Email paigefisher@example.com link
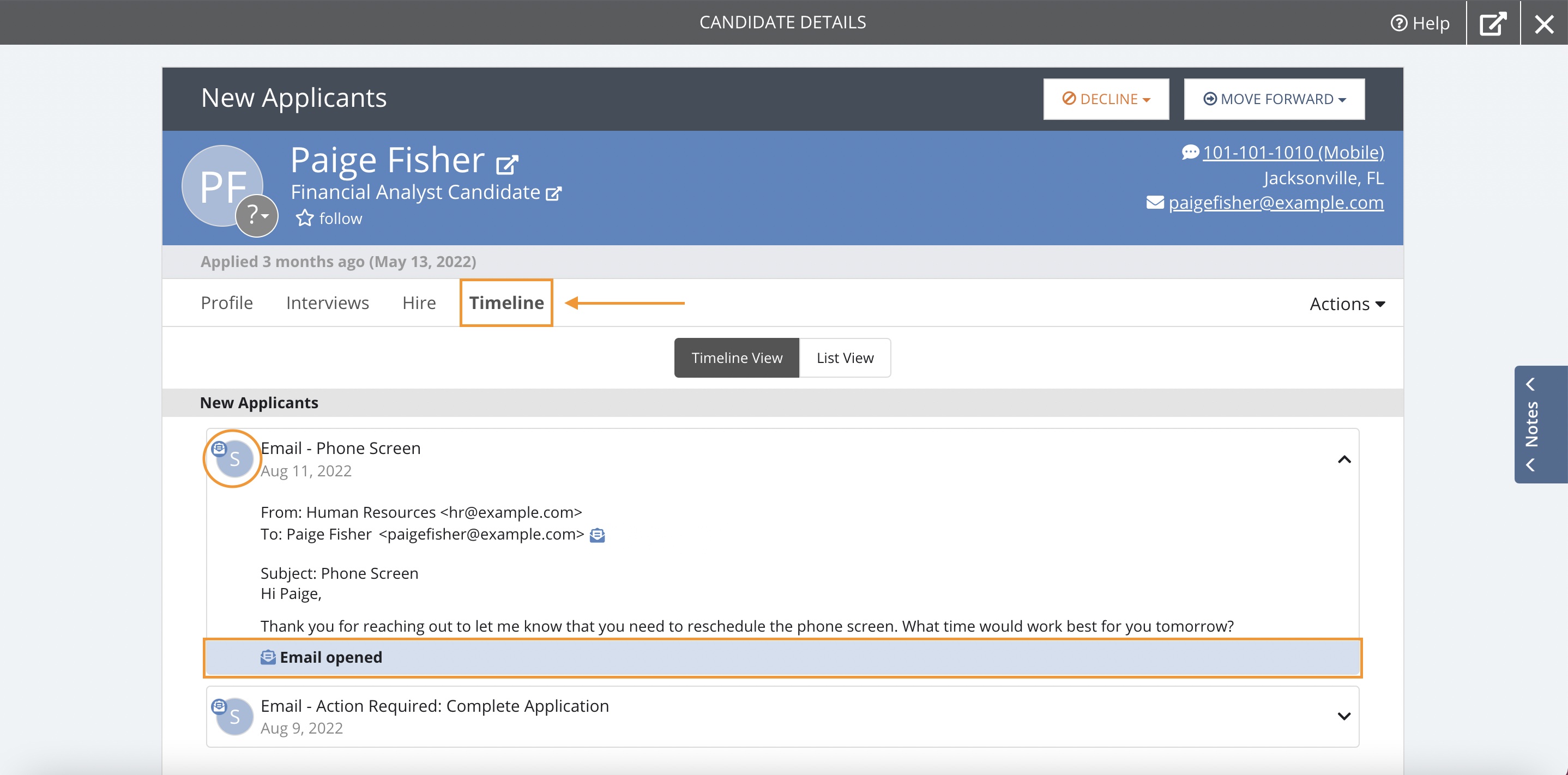The image size is (1568, 775). pyautogui.click(x=1276, y=203)
